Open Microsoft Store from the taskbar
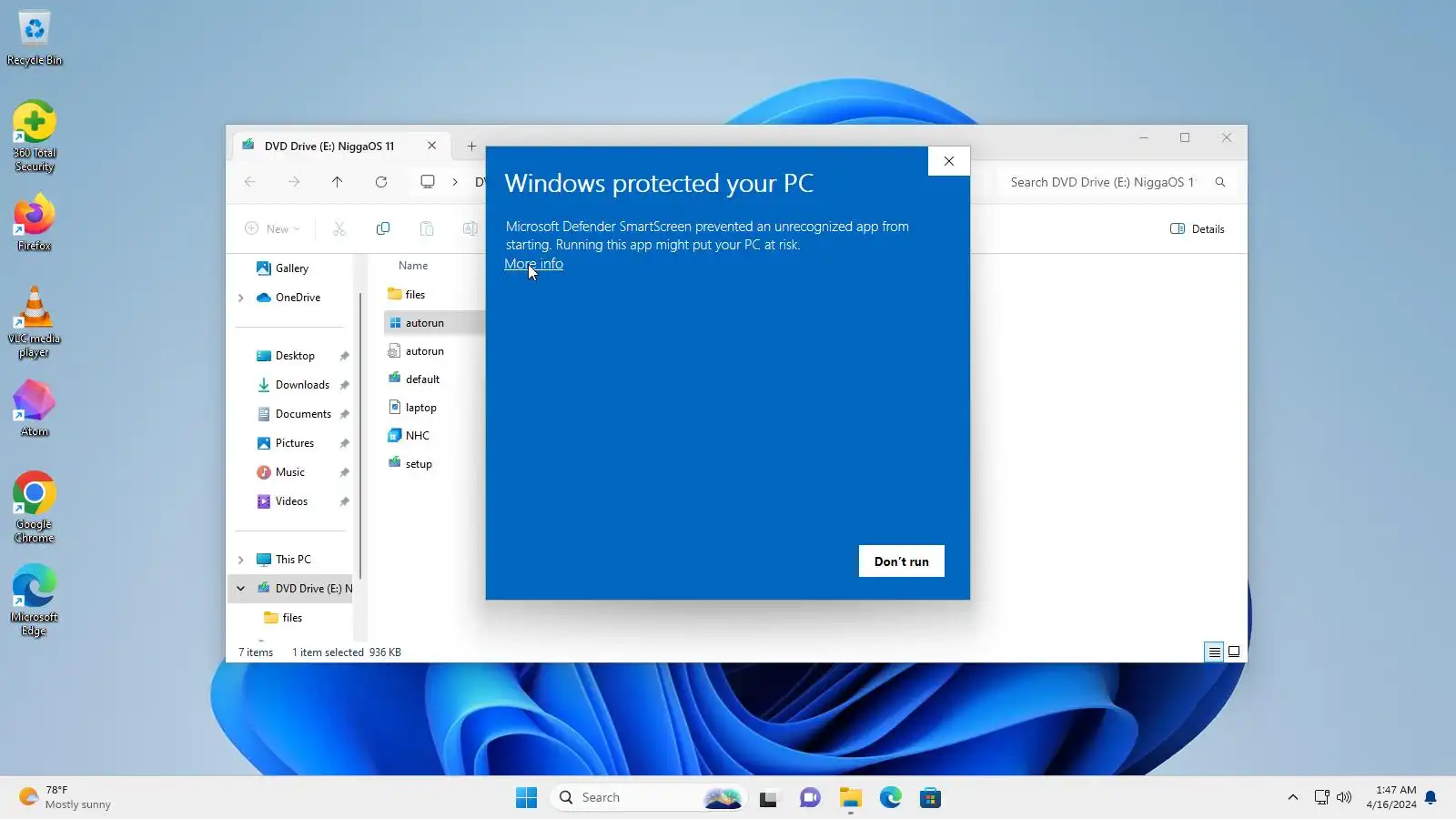1456x819 pixels. click(x=930, y=798)
